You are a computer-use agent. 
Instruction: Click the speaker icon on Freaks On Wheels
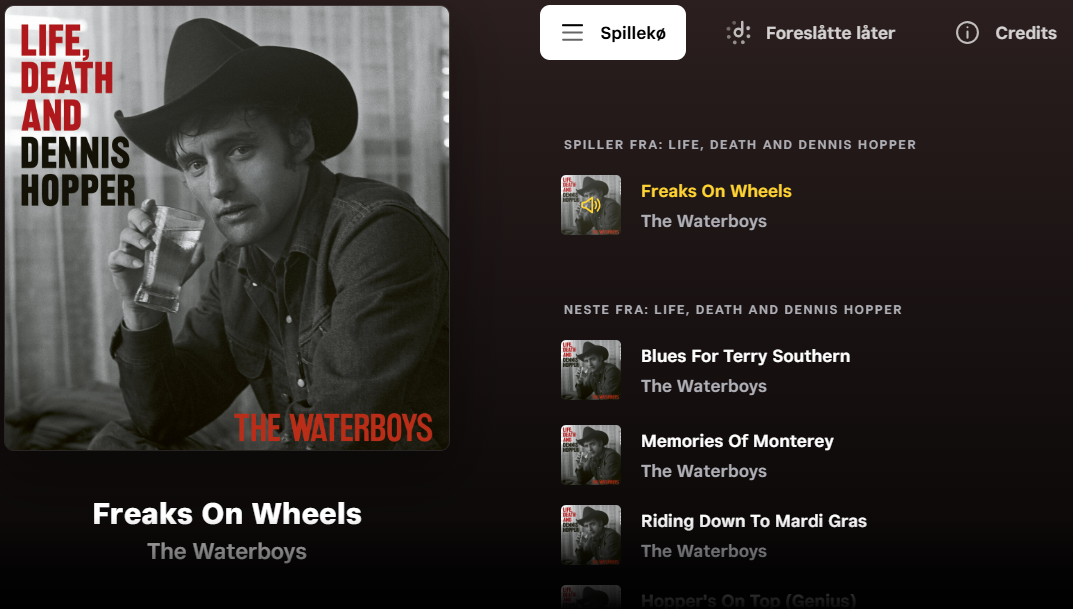tap(591, 206)
